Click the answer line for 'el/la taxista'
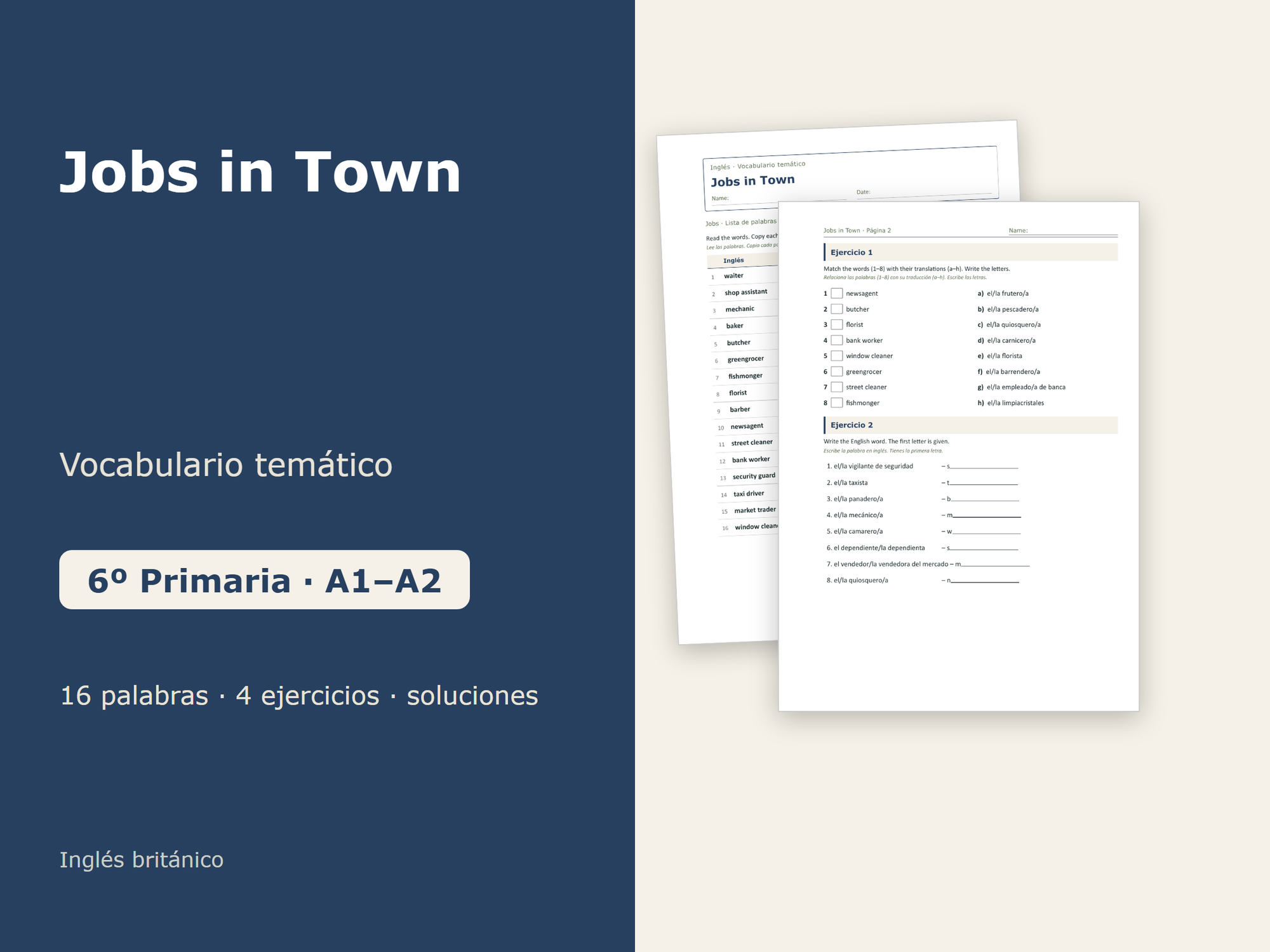This screenshot has height=952, width=1270. 984,483
